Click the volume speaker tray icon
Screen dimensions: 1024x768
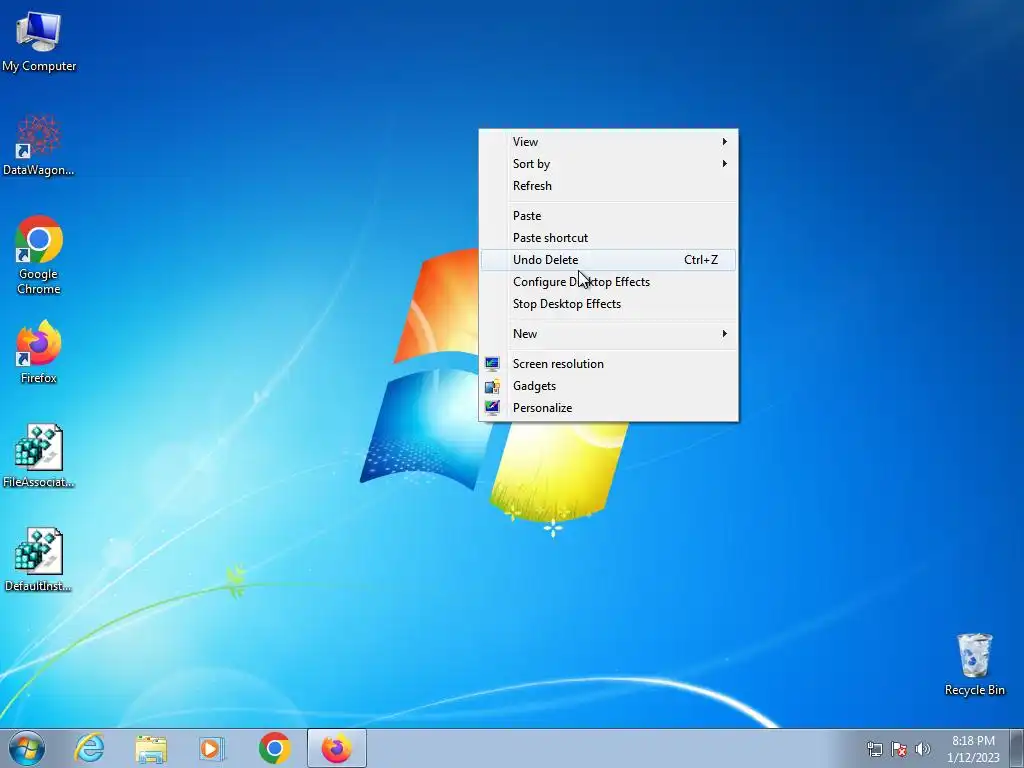[922, 749]
